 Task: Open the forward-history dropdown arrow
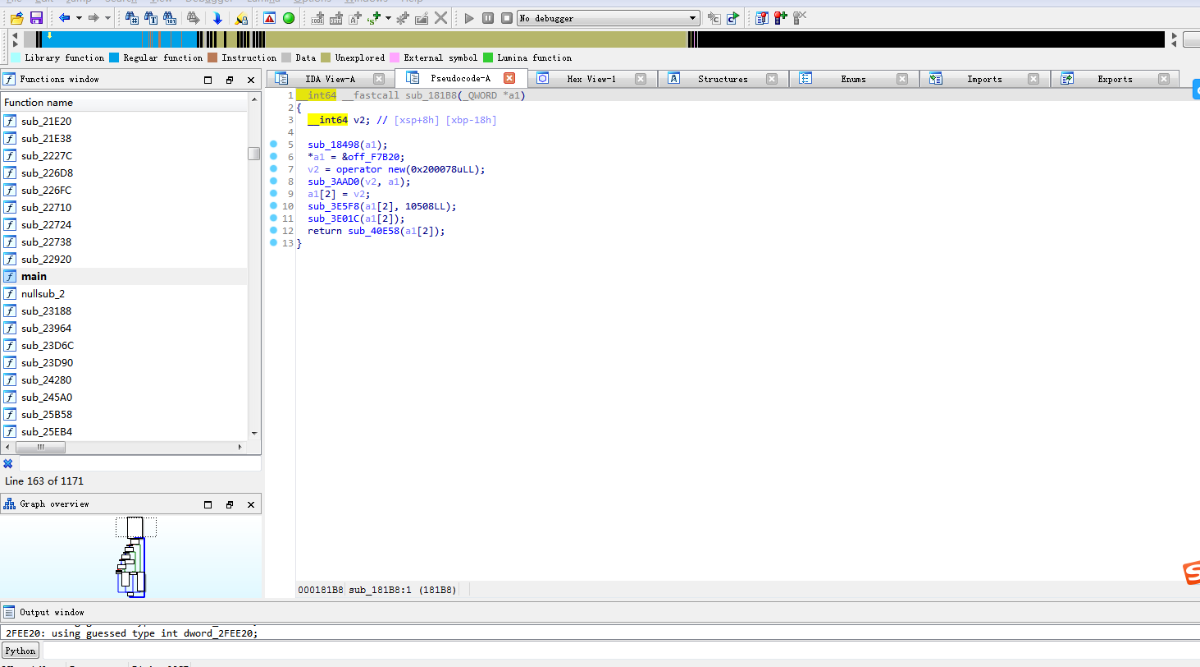point(107,18)
